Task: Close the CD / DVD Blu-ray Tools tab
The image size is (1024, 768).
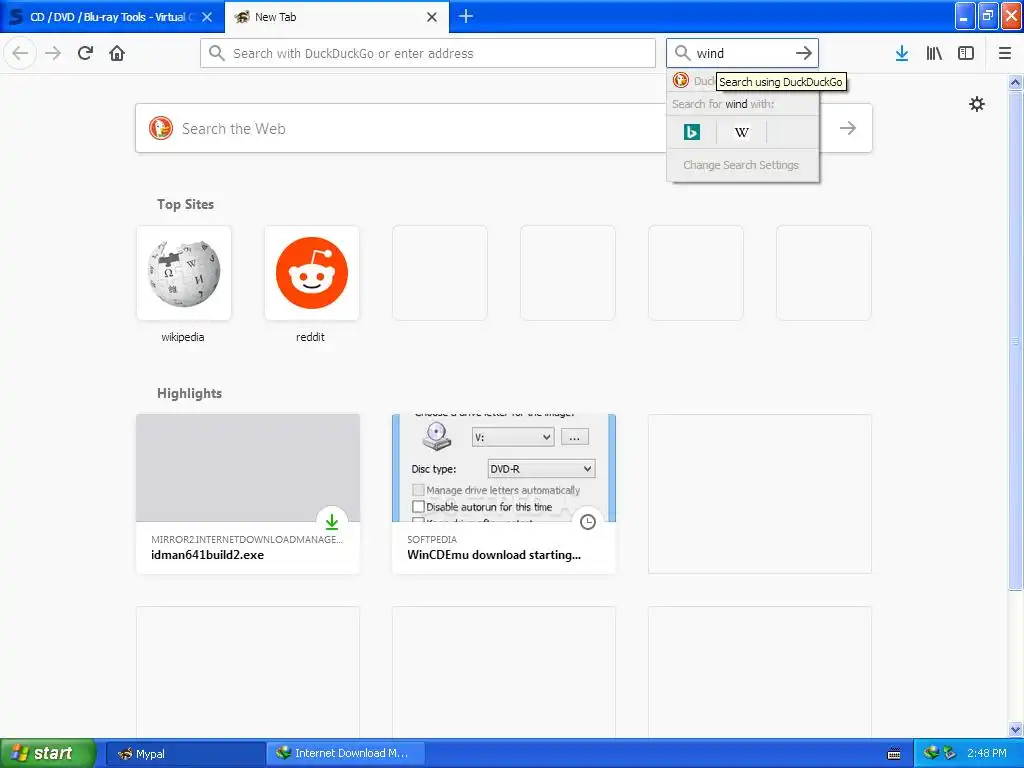Action: [207, 17]
